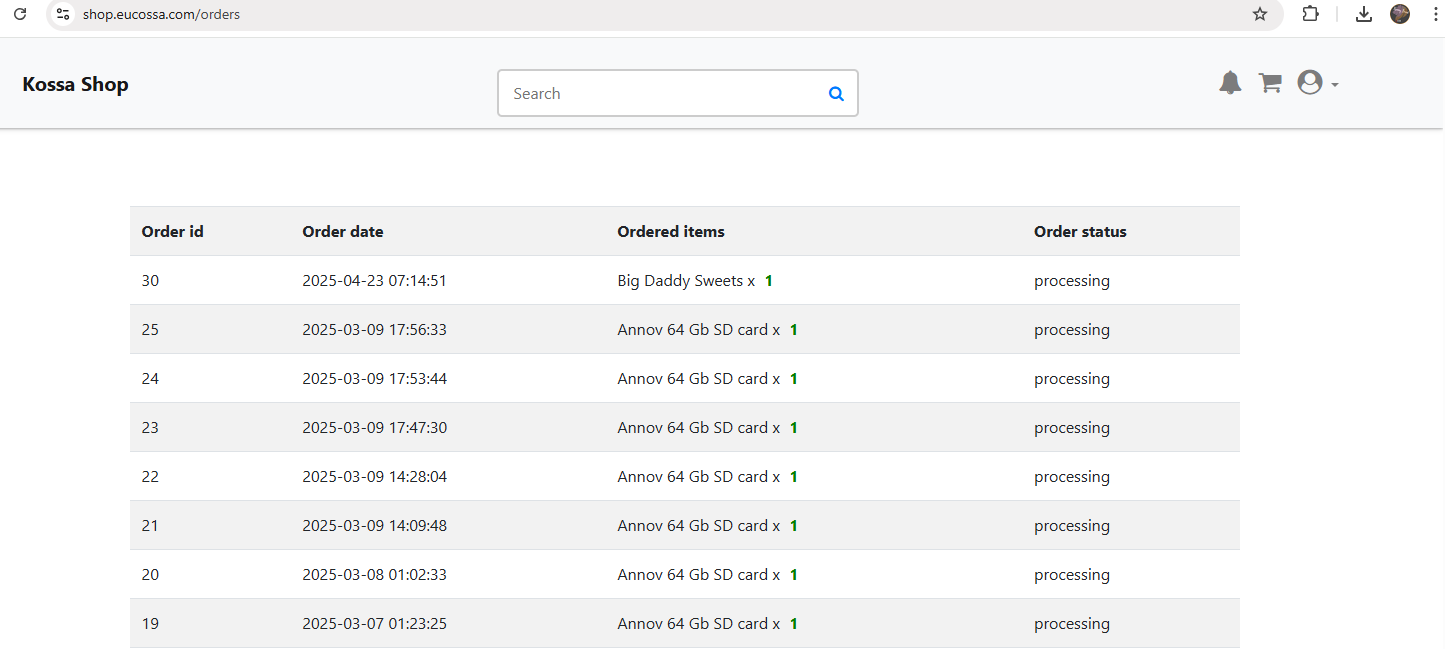Open the Big Daddy Sweets product link
The height and width of the screenshot is (649, 1445).
[x=681, y=280]
